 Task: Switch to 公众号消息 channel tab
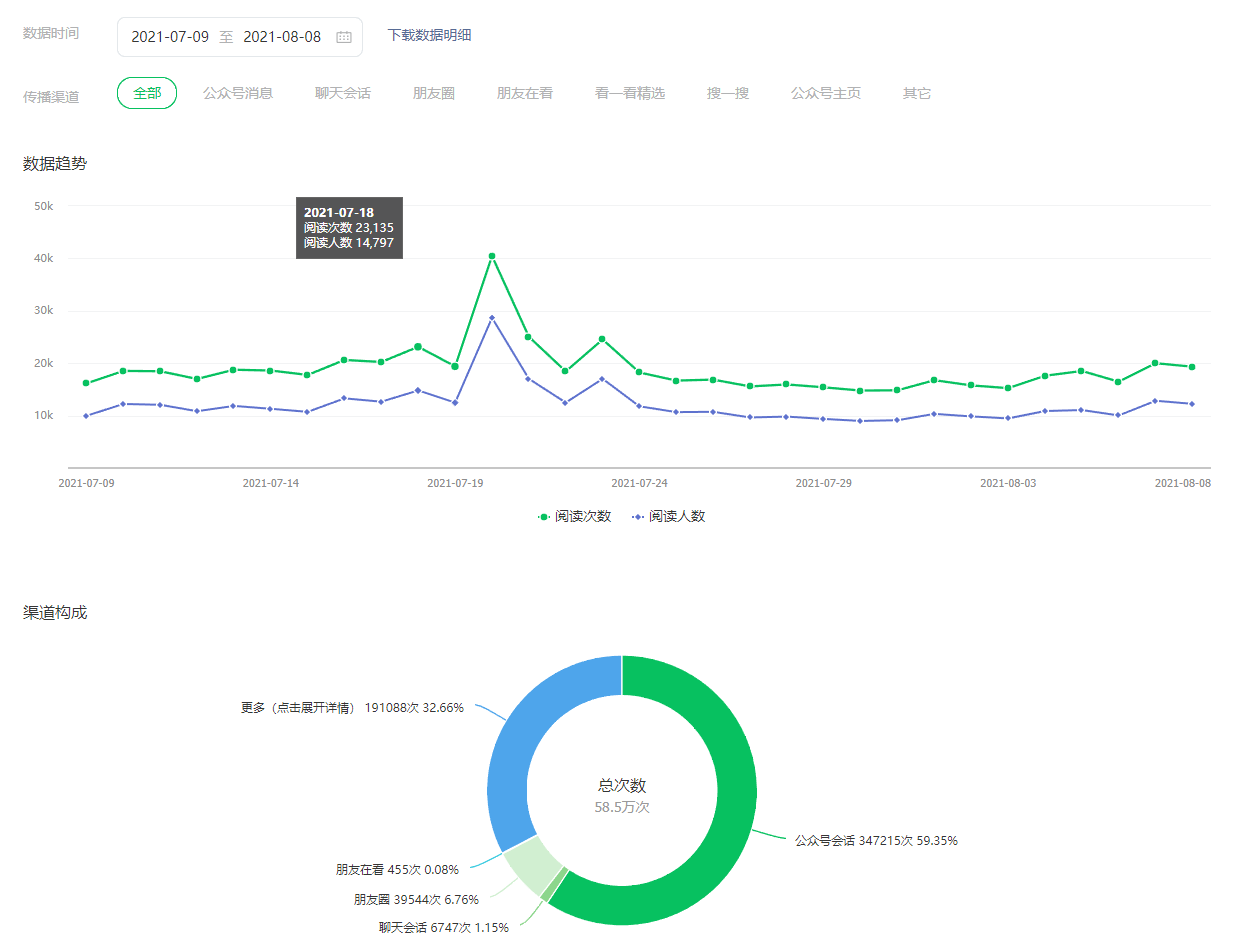click(x=238, y=93)
